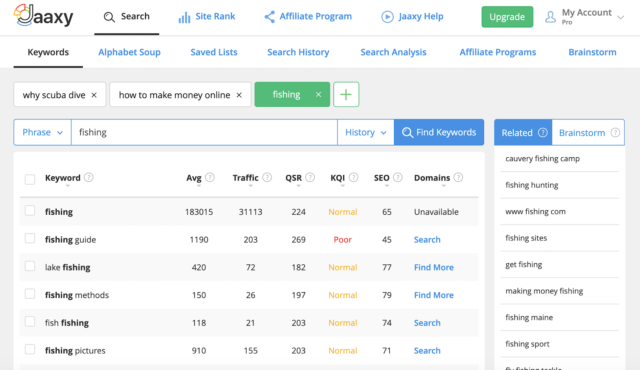Screen dimensions: 640x370
Task: Open the Saved Lists tab
Action: (x=214, y=52)
